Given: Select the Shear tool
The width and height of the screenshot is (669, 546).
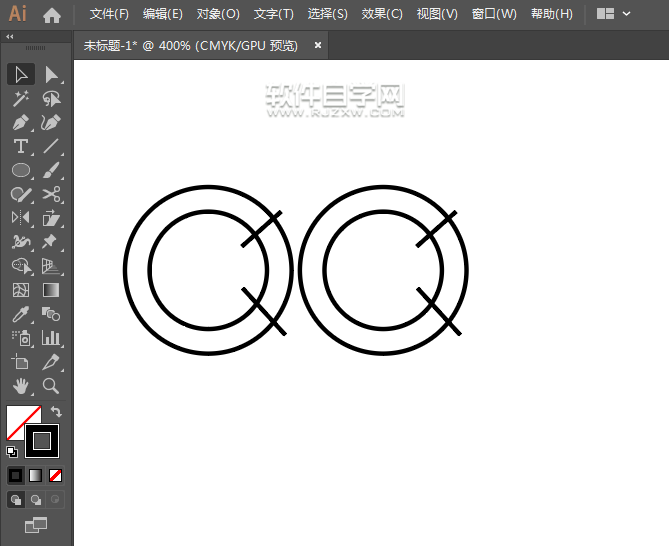Looking at the screenshot, I should (x=51, y=218).
